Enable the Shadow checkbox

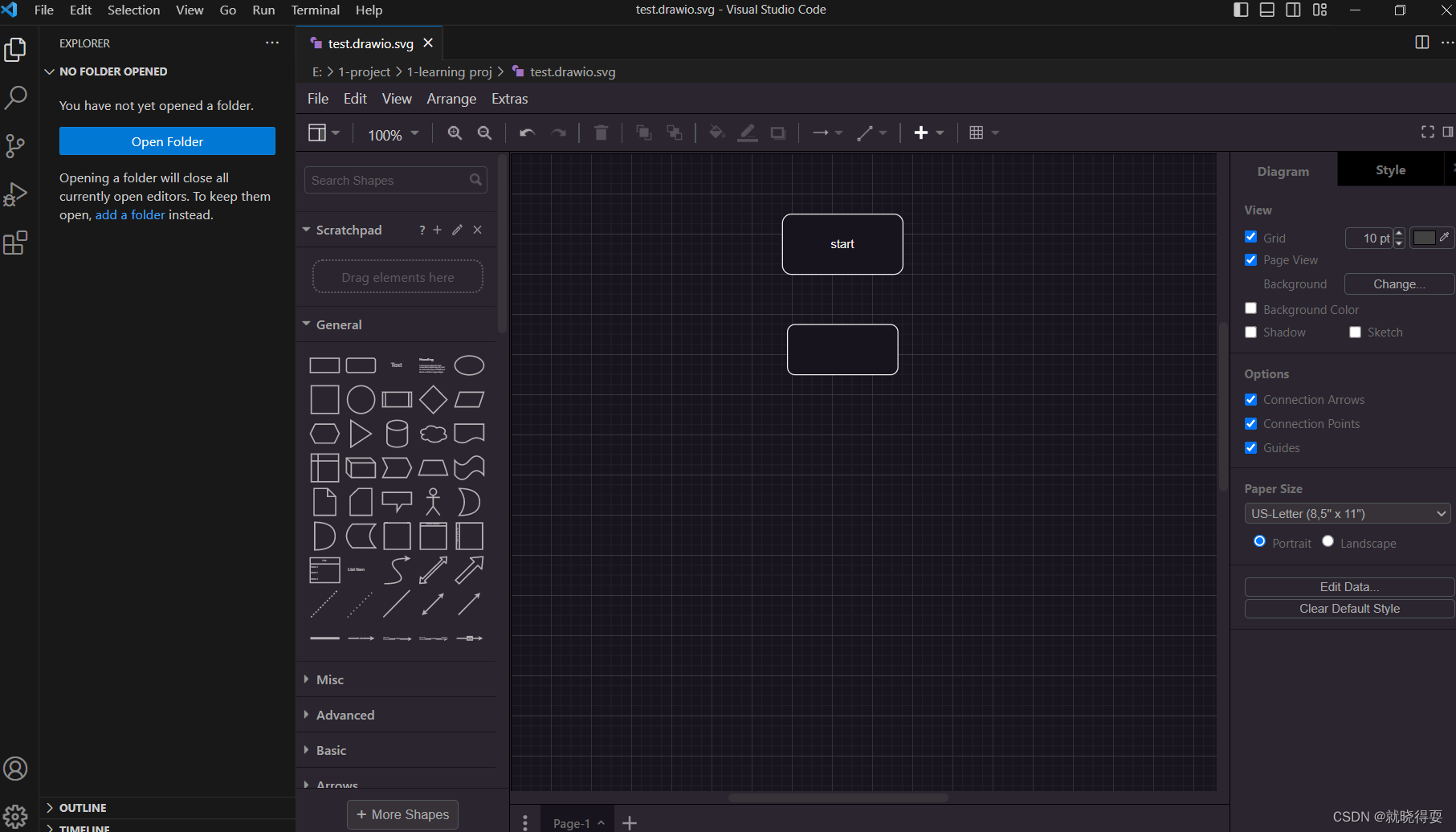click(1250, 332)
